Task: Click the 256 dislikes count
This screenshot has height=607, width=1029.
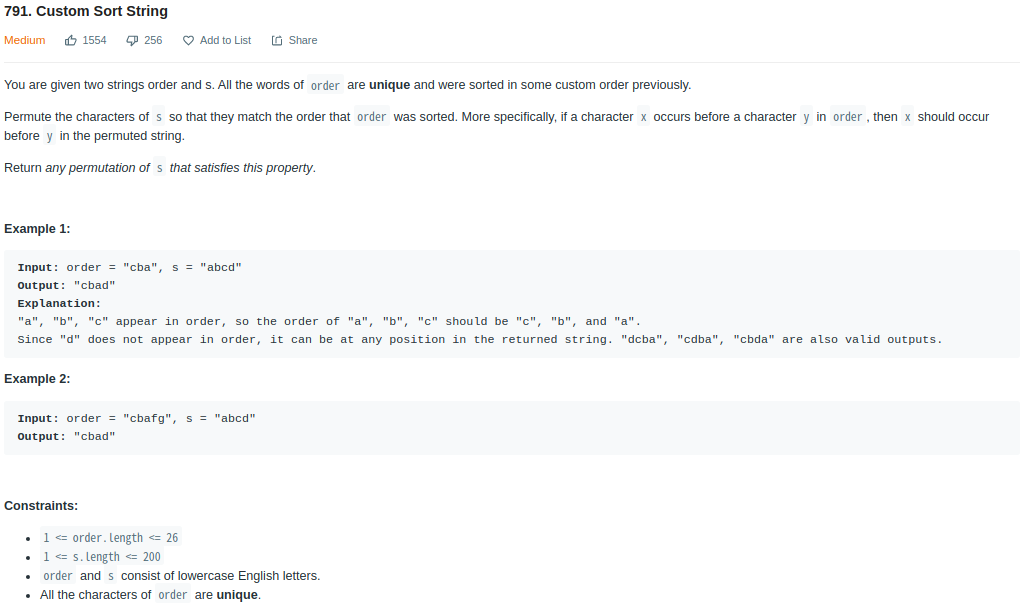Action: (x=153, y=41)
